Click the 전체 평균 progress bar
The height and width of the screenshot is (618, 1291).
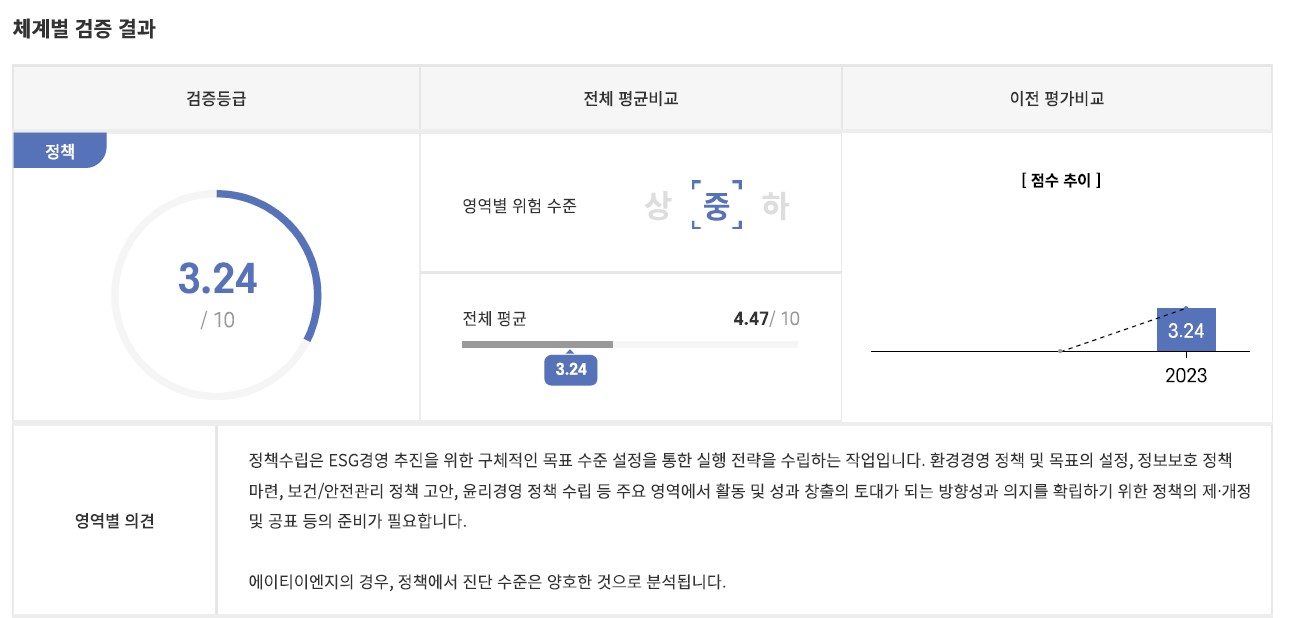[630, 344]
